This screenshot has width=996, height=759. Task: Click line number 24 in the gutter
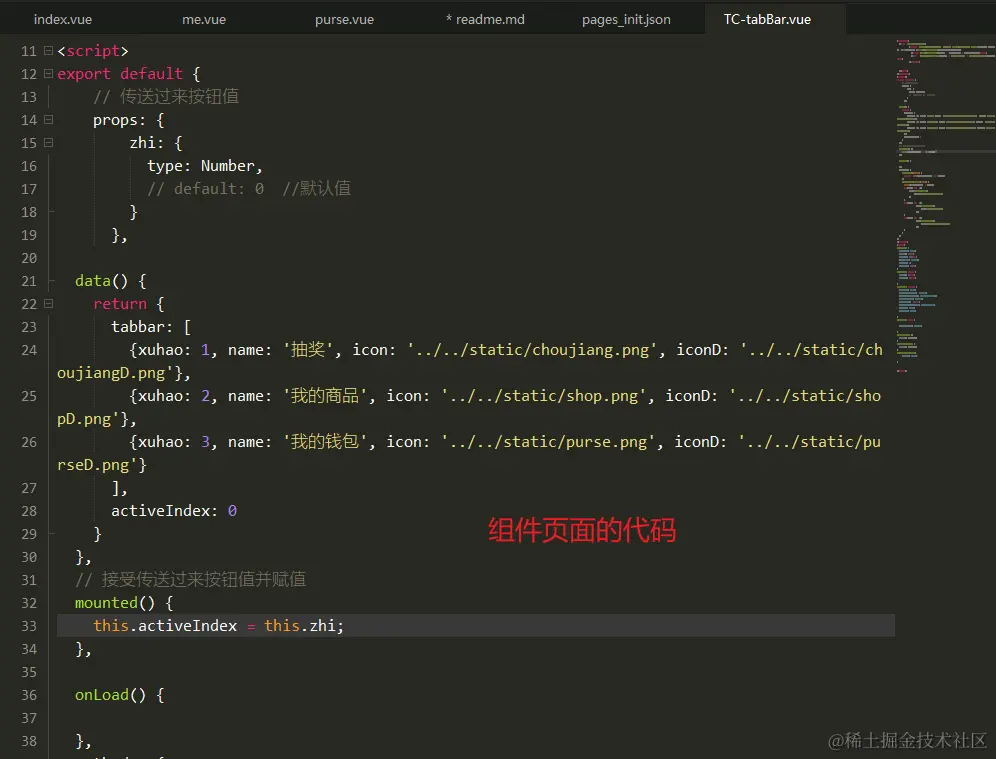pos(29,350)
